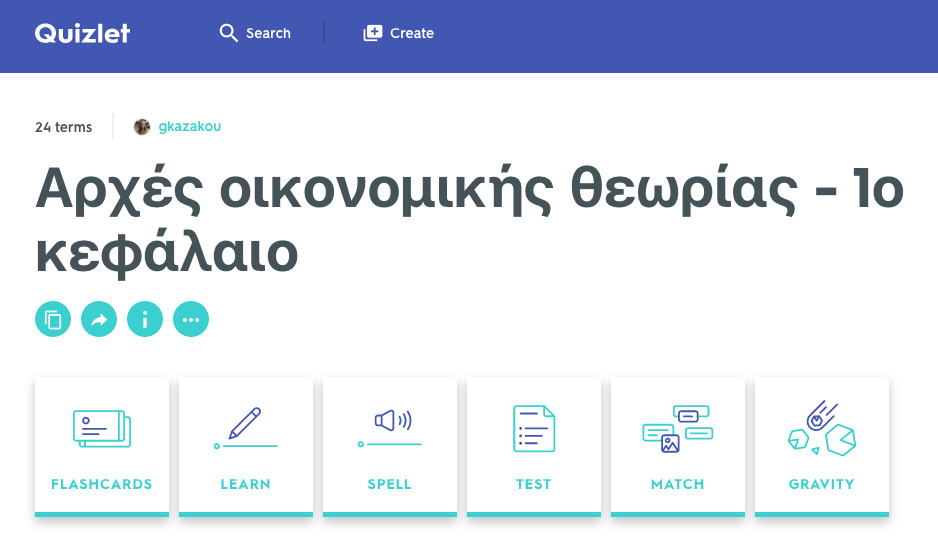
Task: Open gkazakou's profile link
Action: pos(190,126)
